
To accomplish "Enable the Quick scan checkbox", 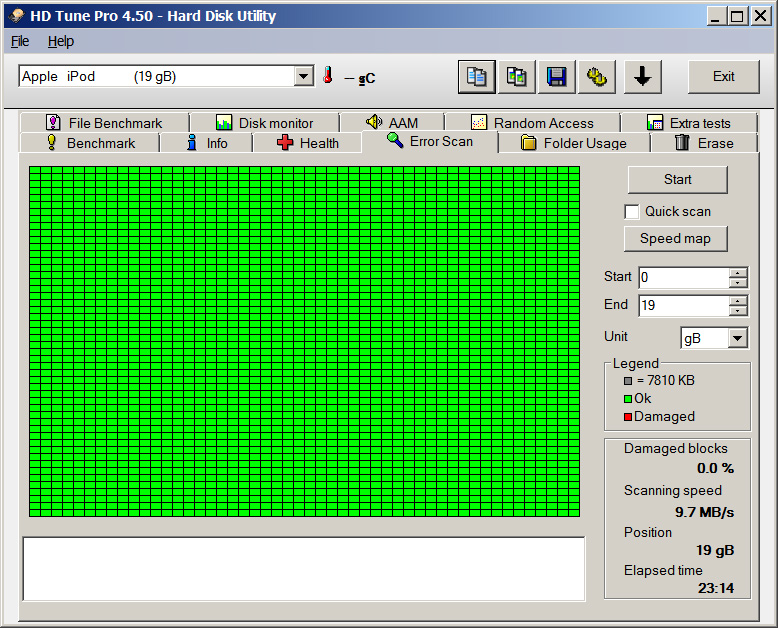I will tap(632, 212).
